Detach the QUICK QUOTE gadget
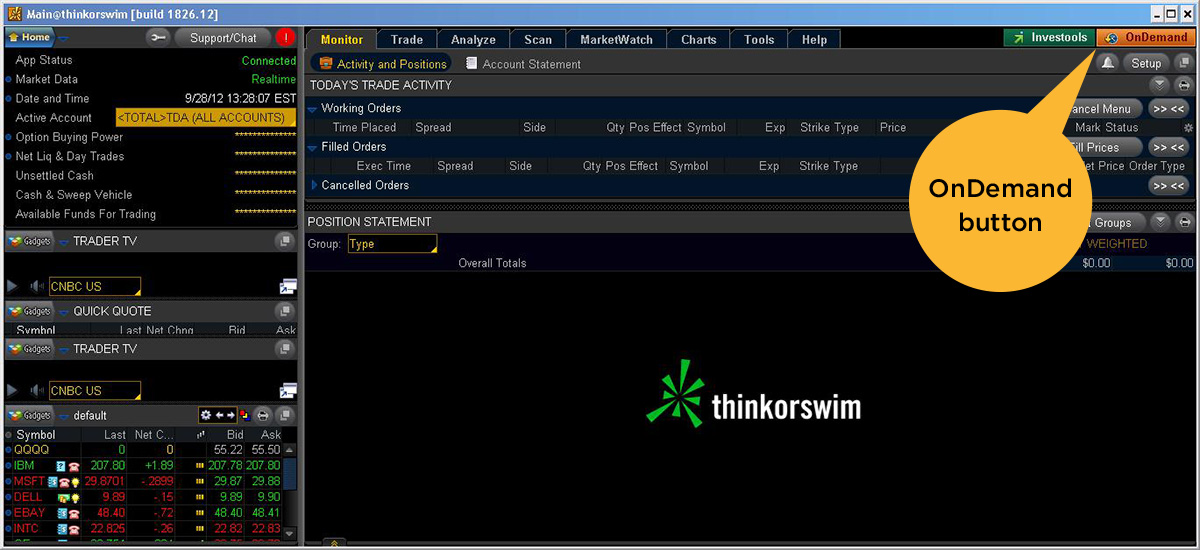1200x550 pixels. click(285, 311)
